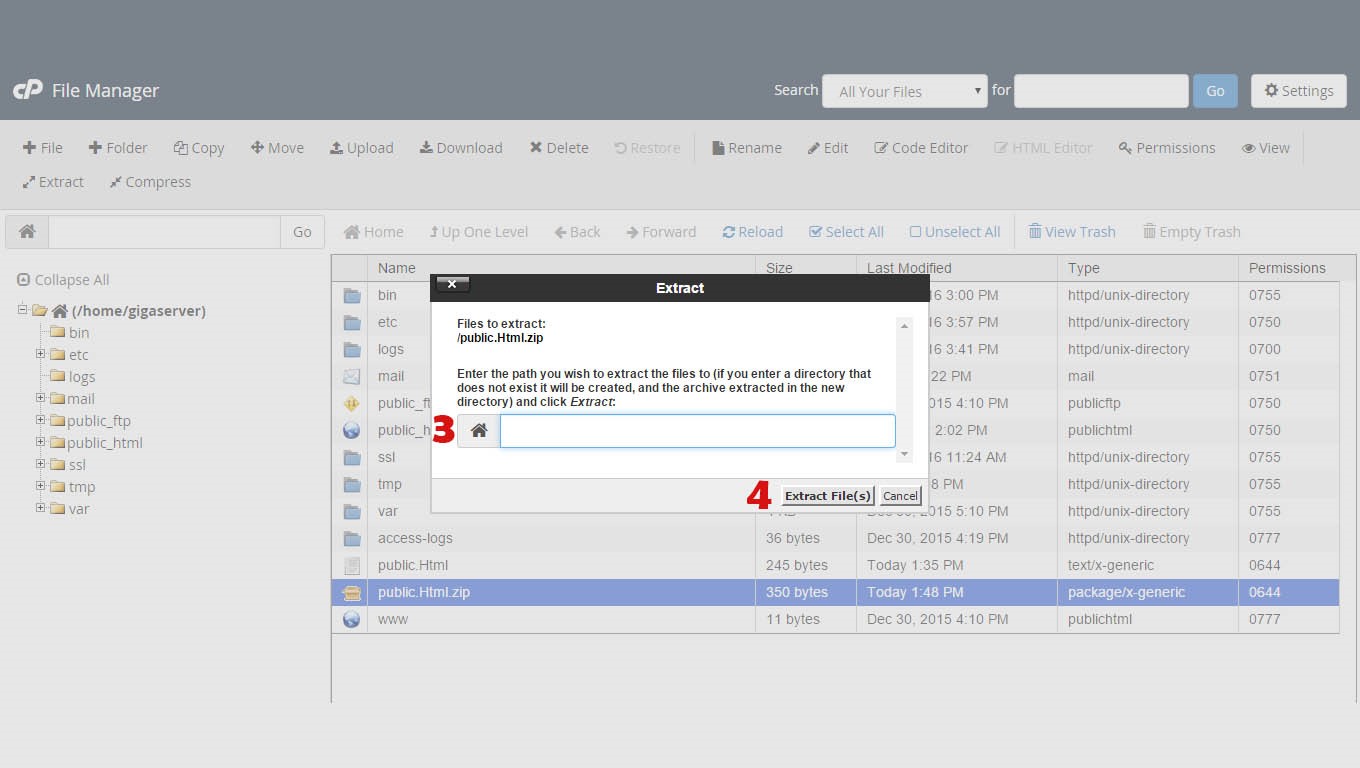Focus the extraction path input
Image resolution: width=1360 pixels, height=768 pixels.
point(698,431)
